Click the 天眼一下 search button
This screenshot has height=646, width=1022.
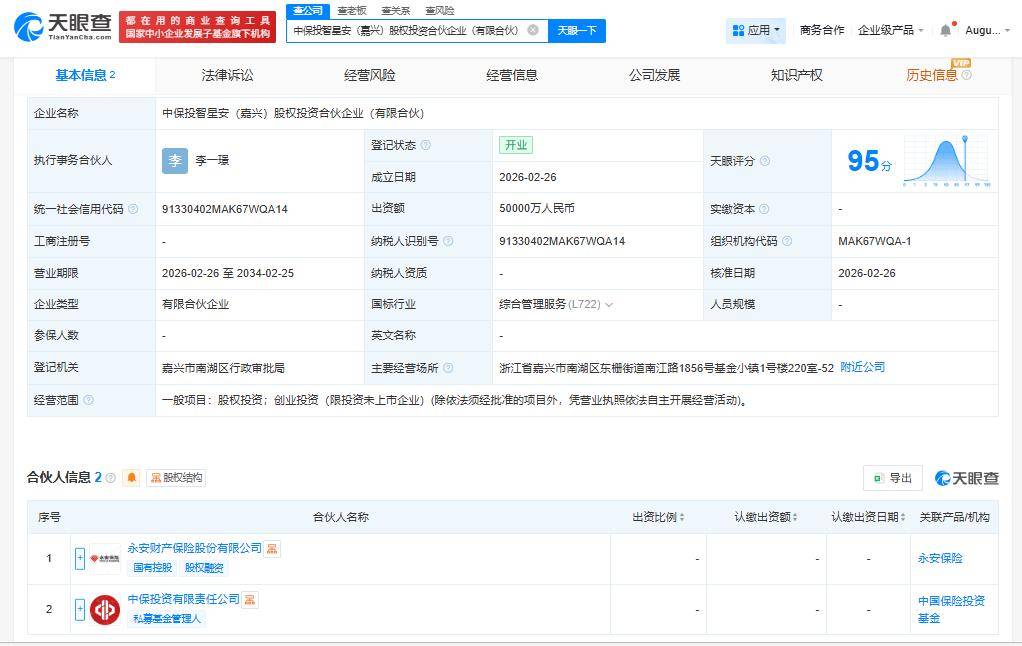(x=576, y=30)
